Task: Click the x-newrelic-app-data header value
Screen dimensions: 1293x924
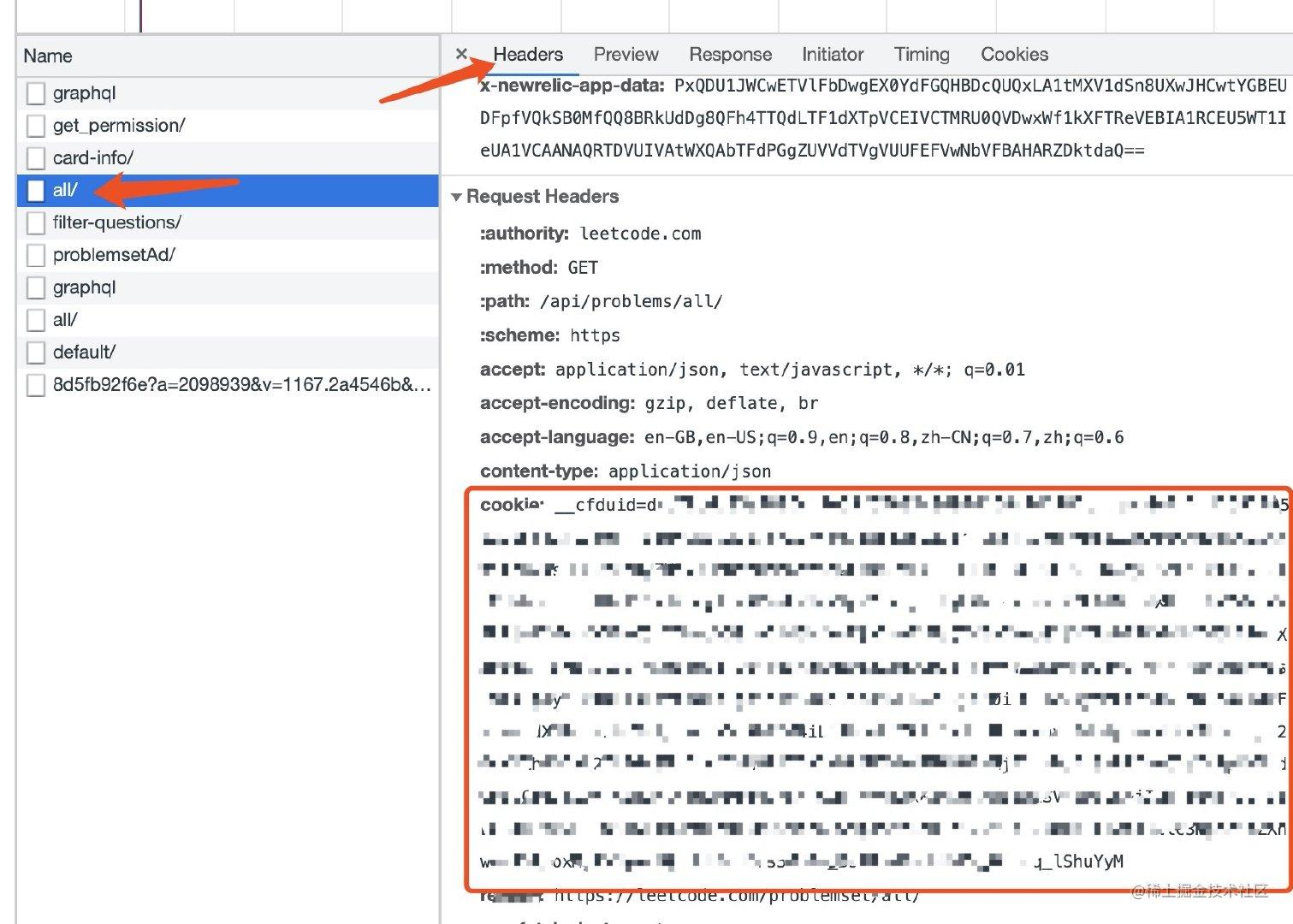Action: click(883, 118)
